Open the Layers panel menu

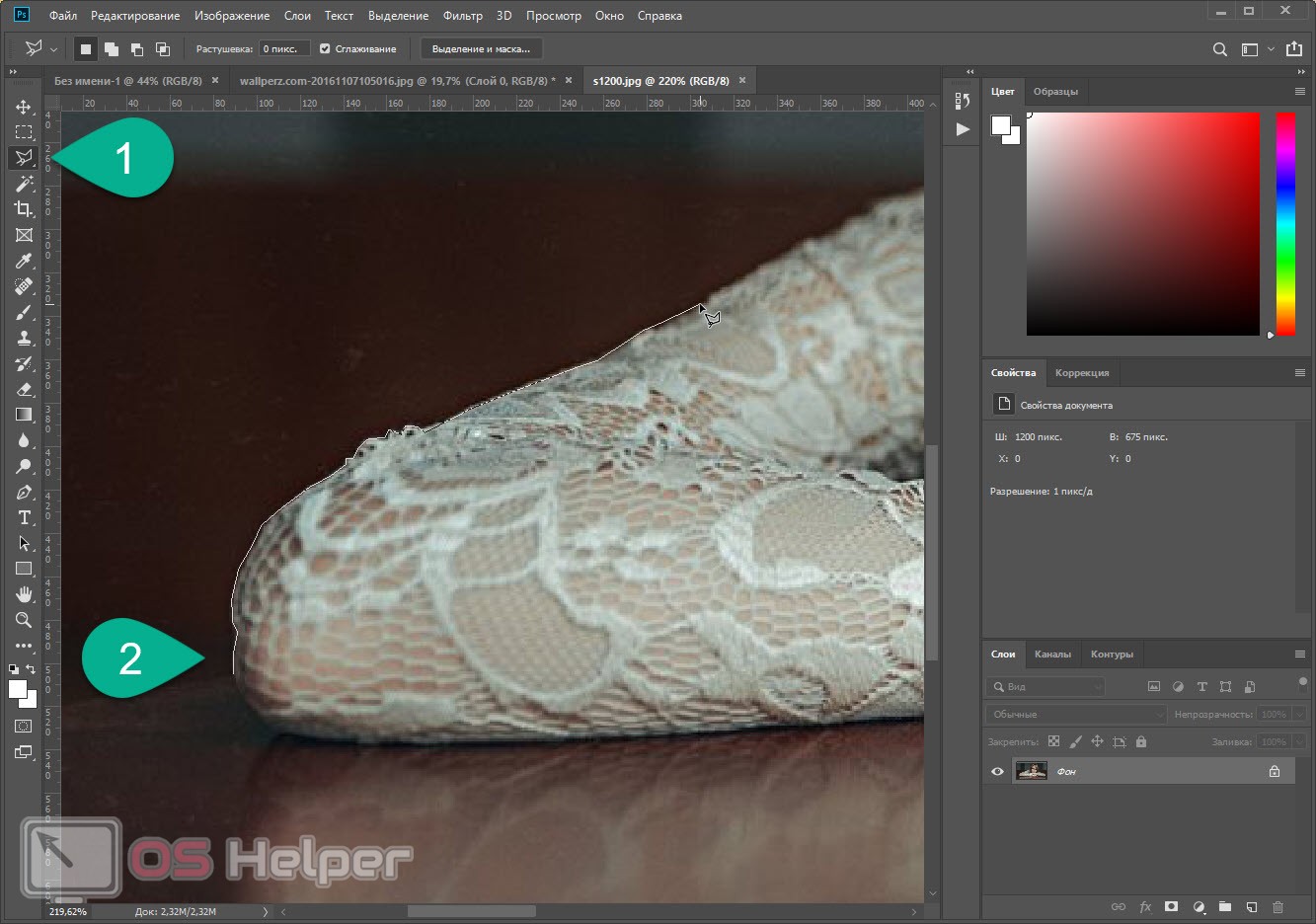coord(1299,654)
